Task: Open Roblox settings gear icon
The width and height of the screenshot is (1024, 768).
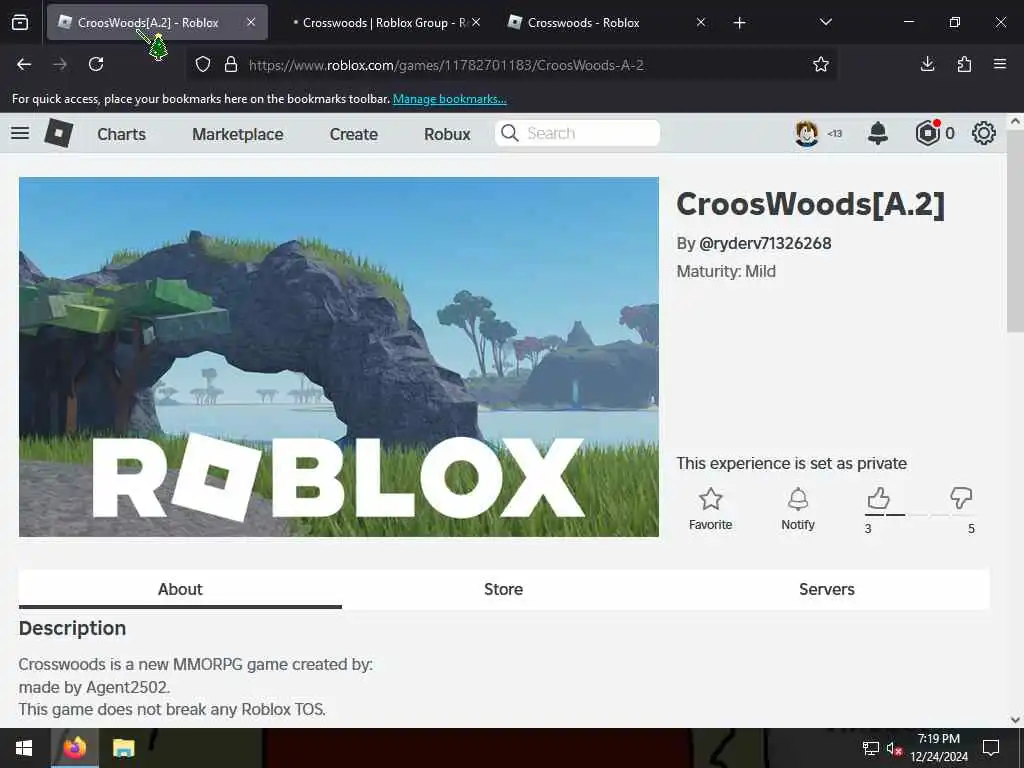Action: pyautogui.click(x=984, y=133)
